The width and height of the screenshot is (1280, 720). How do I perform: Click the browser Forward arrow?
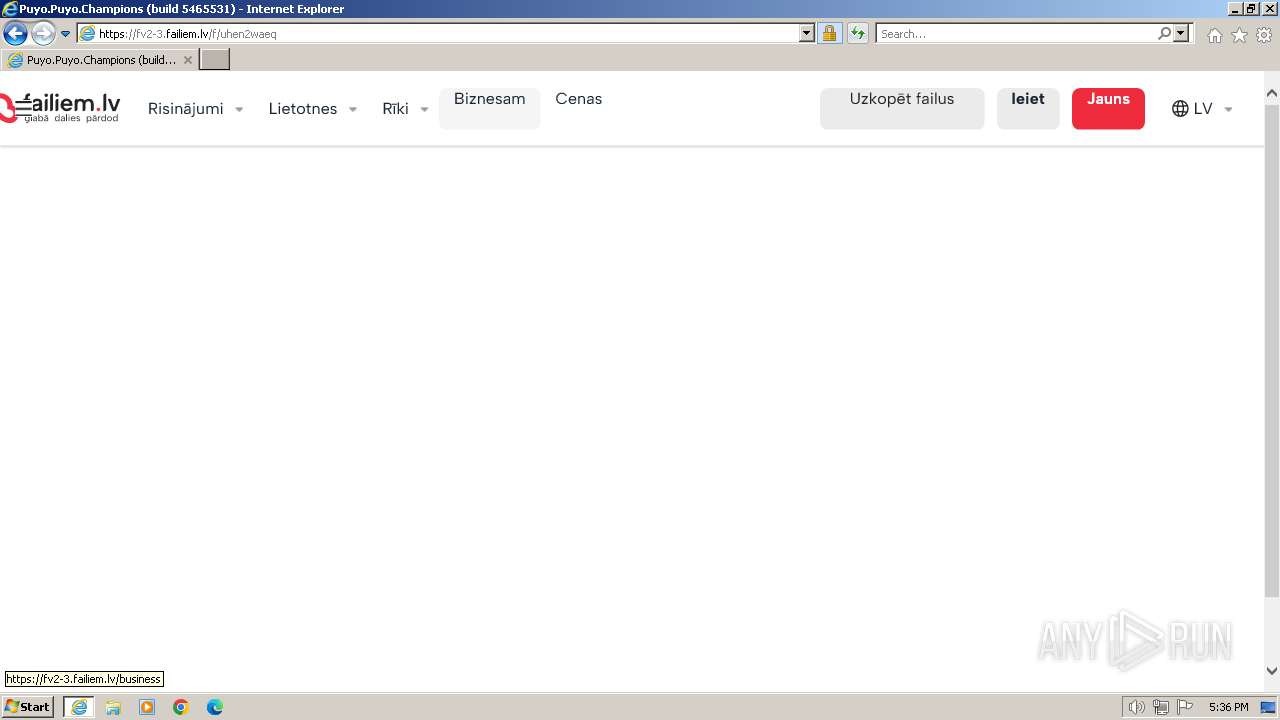click(x=43, y=33)
